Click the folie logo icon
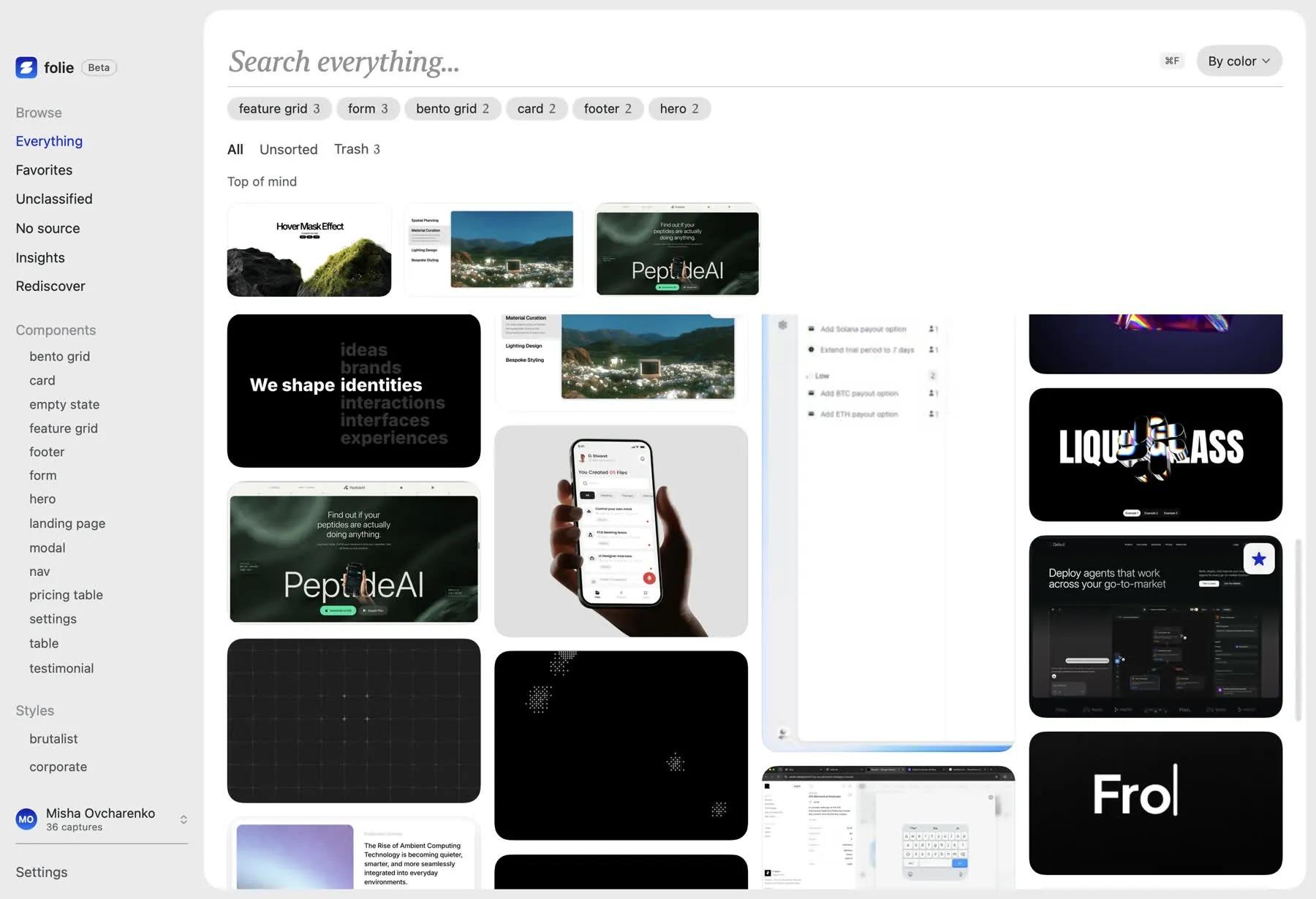The width and height of the screenshot is (1316, 899). tap(26, 67)
